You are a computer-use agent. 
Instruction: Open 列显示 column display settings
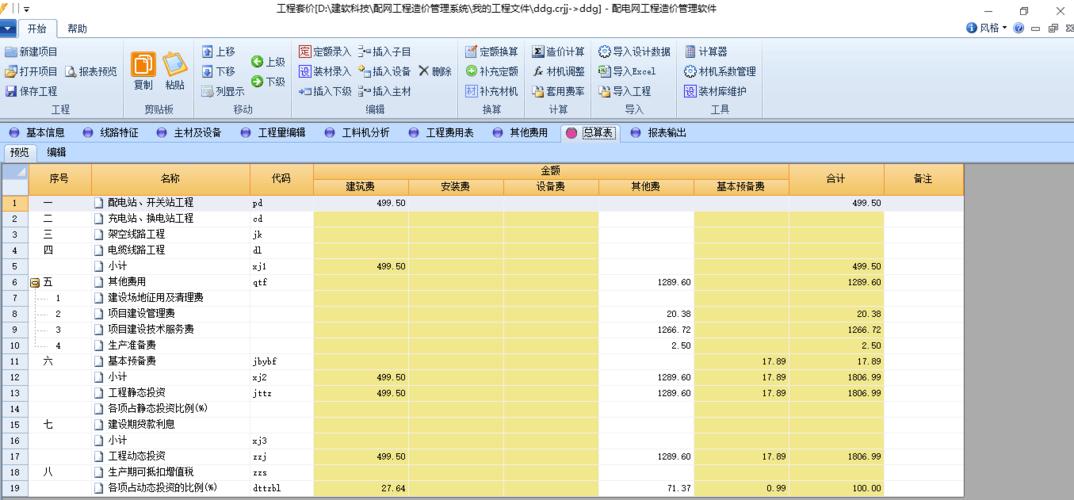(223, 91)
